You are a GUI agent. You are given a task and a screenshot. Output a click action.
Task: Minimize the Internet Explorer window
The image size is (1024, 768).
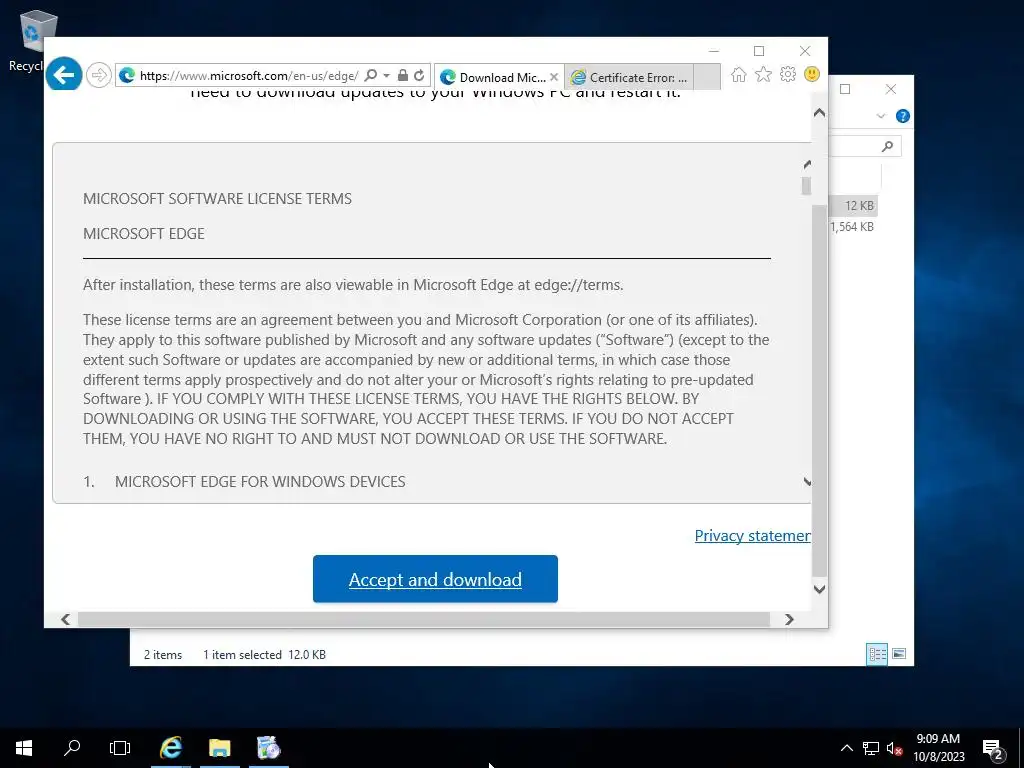(714, 51)
